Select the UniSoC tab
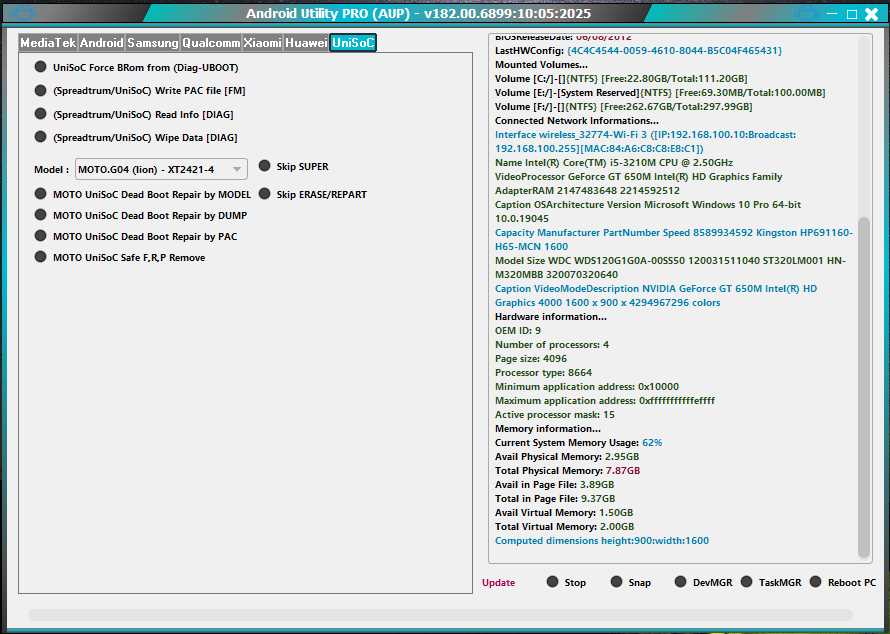 click(353, 43)
